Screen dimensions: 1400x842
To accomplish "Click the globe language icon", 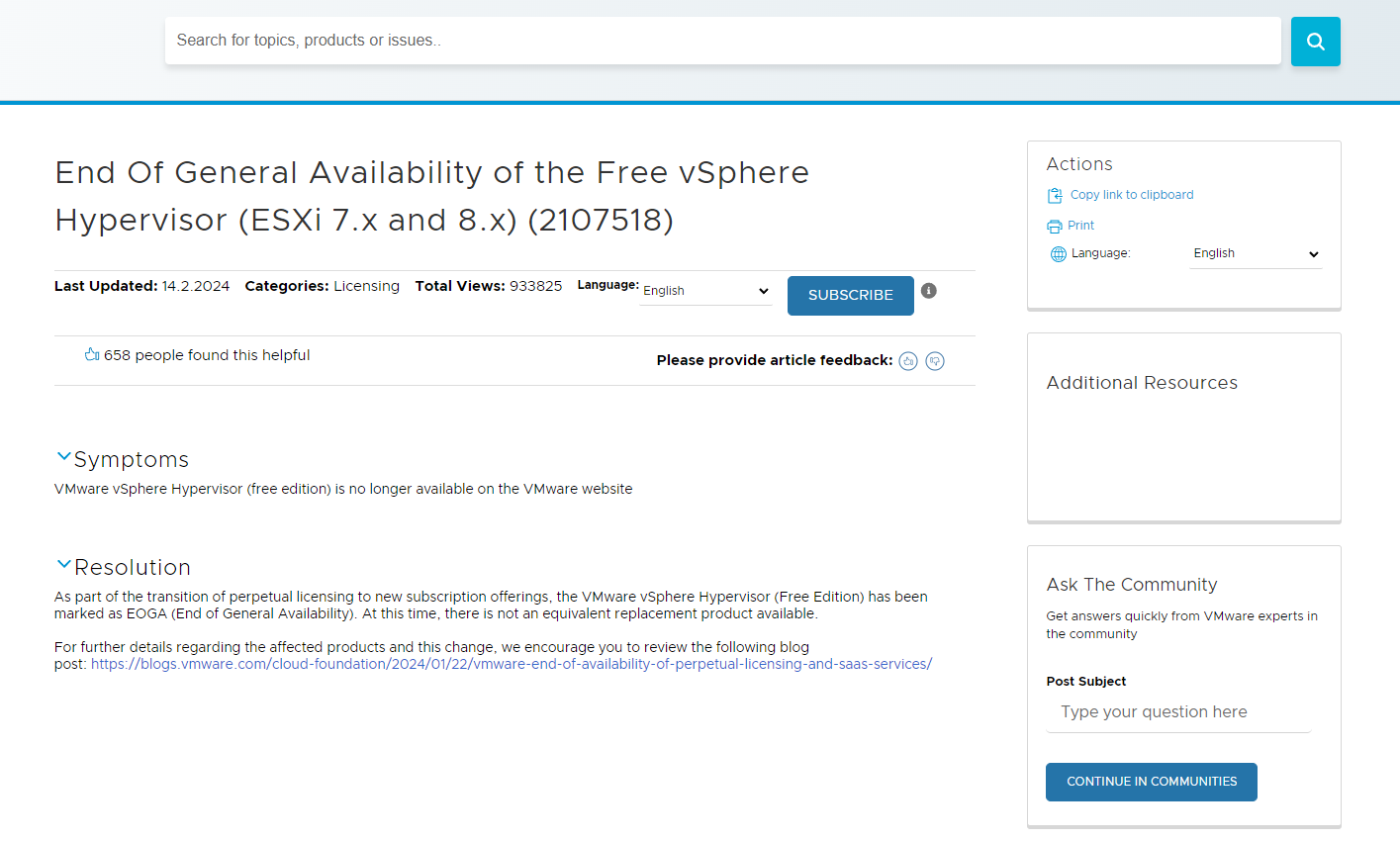I will coord(1058,254).
